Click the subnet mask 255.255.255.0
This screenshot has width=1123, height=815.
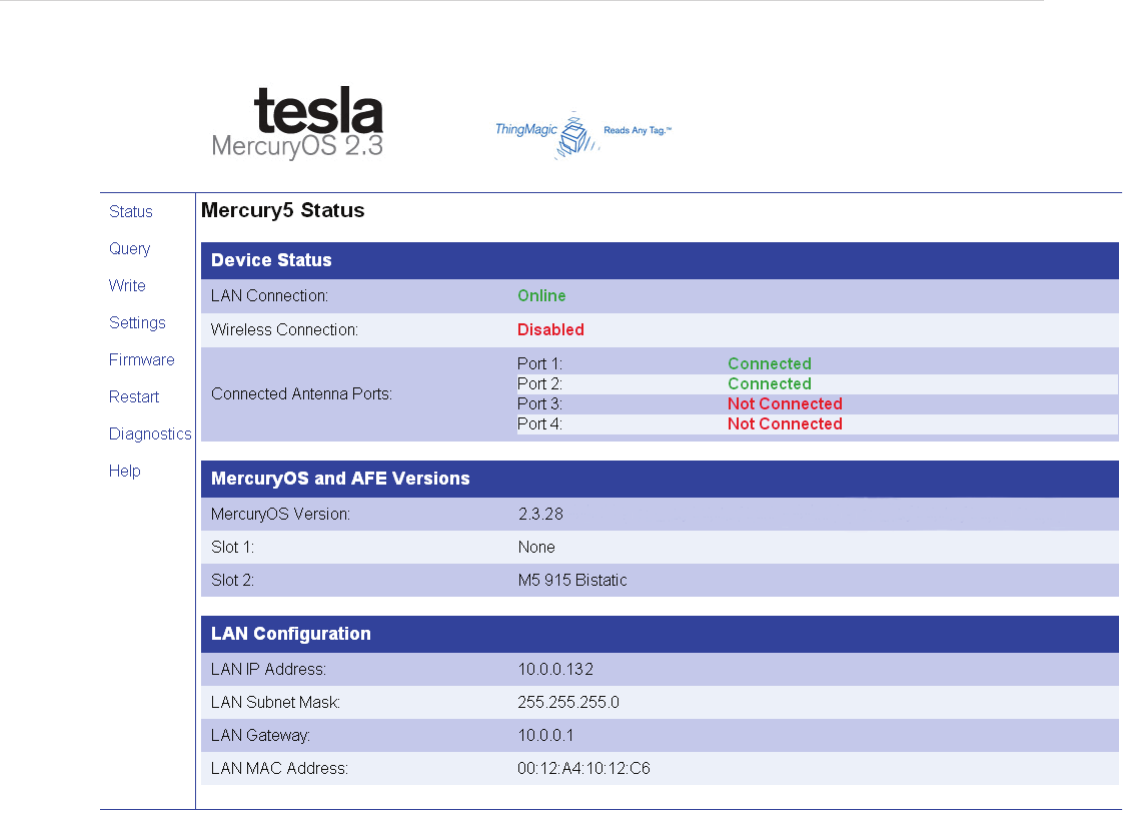[x=569, y=703]
